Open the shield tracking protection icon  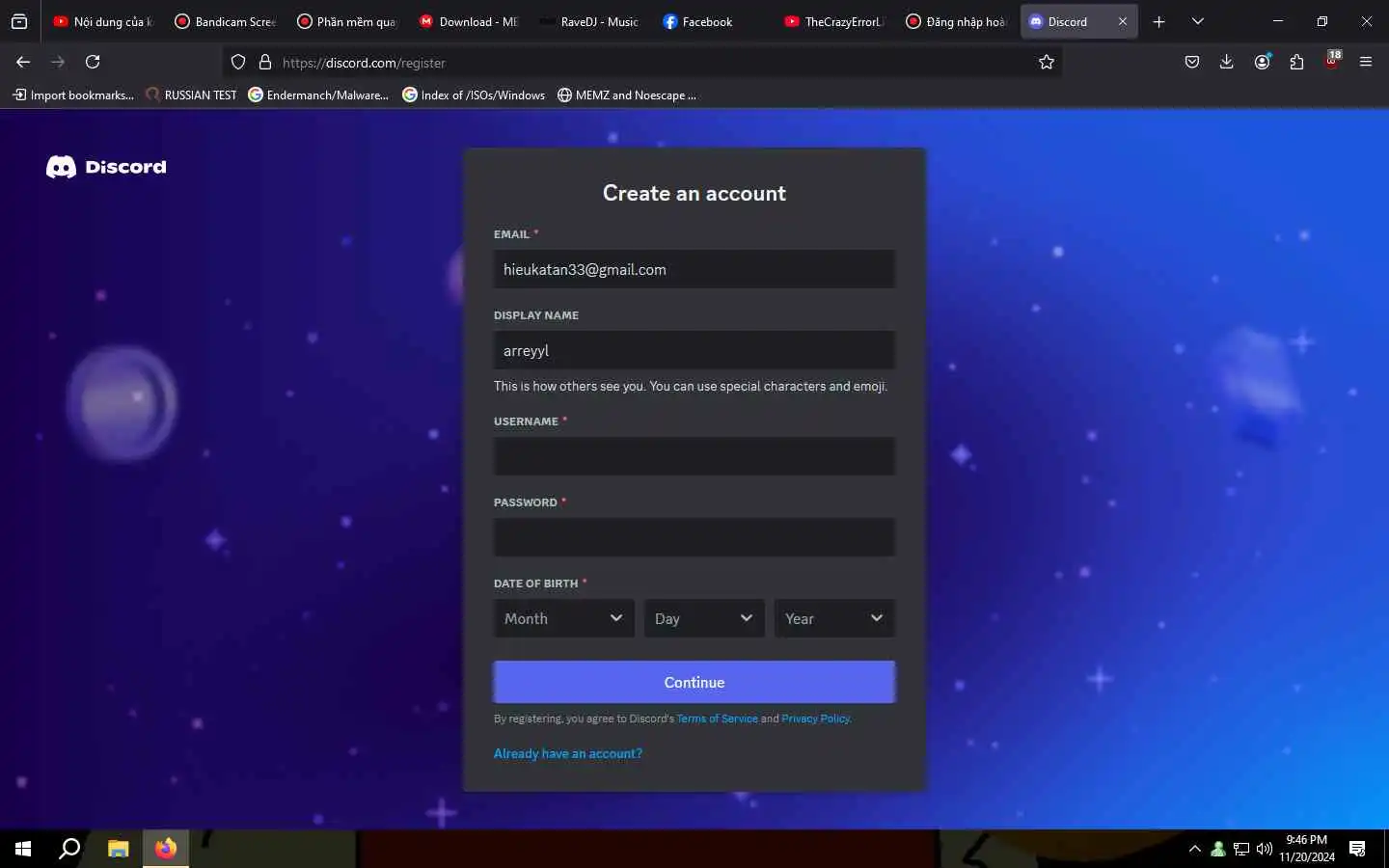click(238, 62)
